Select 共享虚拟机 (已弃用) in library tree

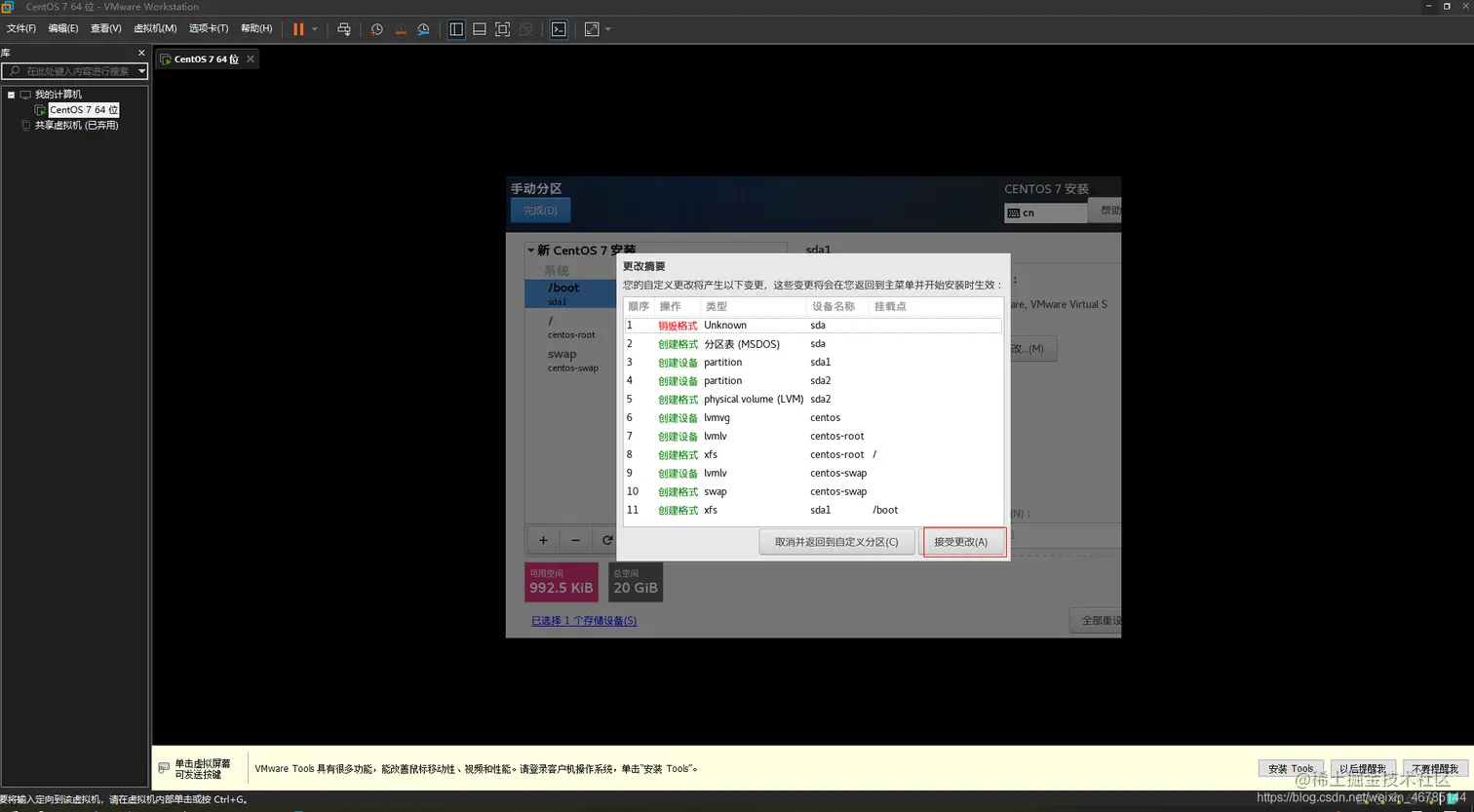[76, 125]
